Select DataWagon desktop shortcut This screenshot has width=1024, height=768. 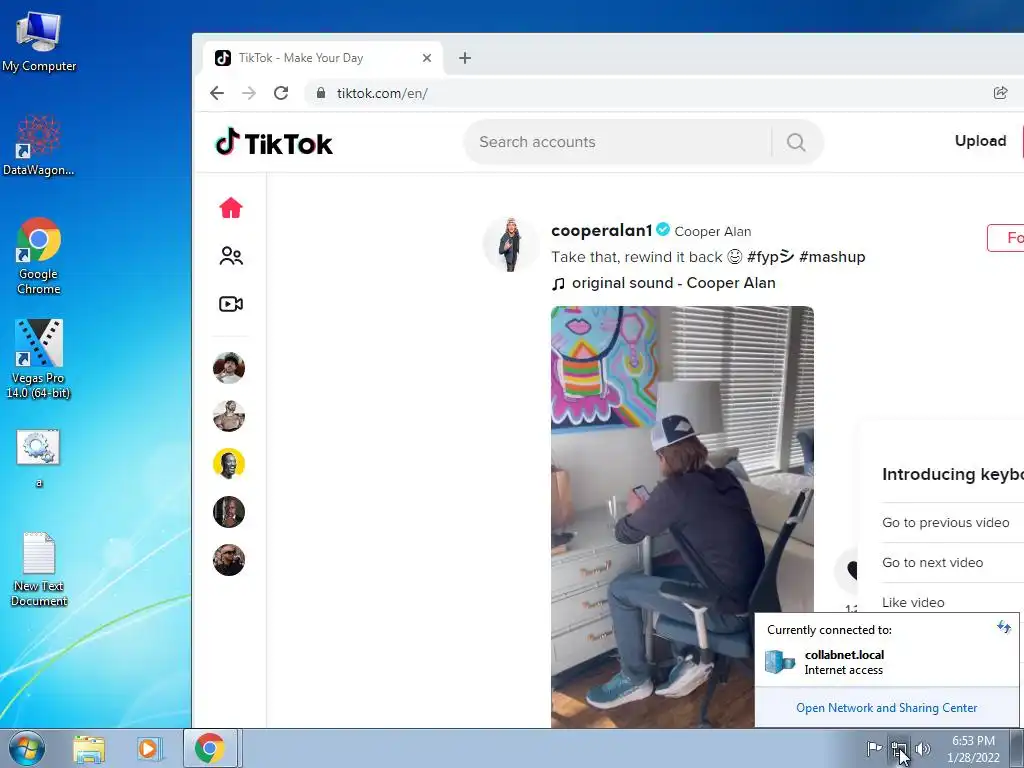39,145
